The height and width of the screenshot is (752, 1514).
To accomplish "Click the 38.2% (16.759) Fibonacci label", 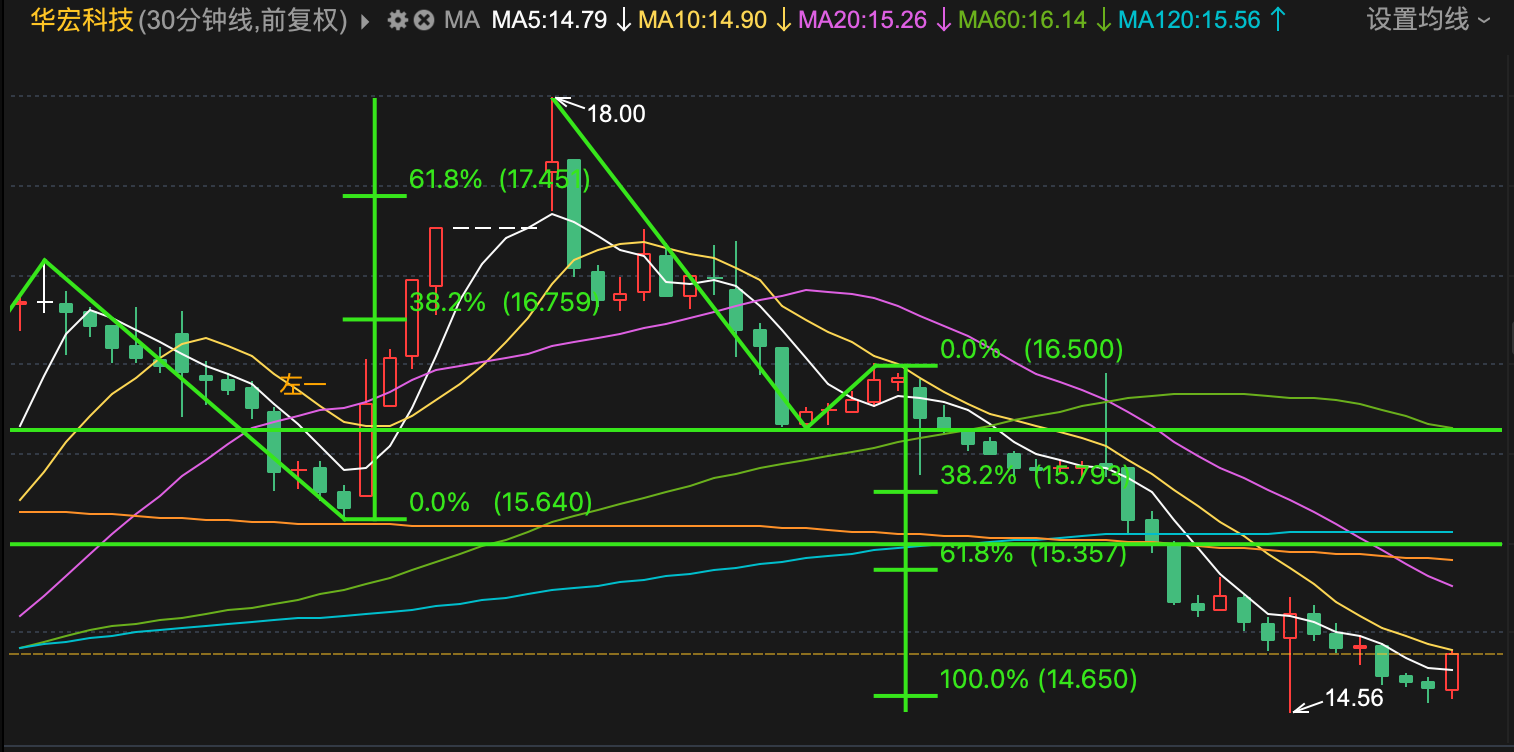I will click(x=504, y=302).
